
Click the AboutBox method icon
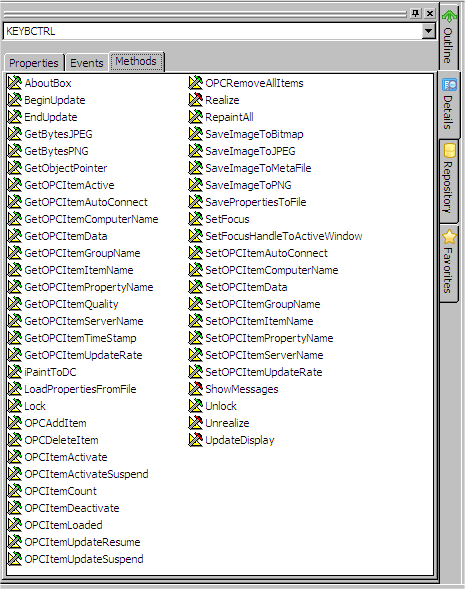[15, 83]
